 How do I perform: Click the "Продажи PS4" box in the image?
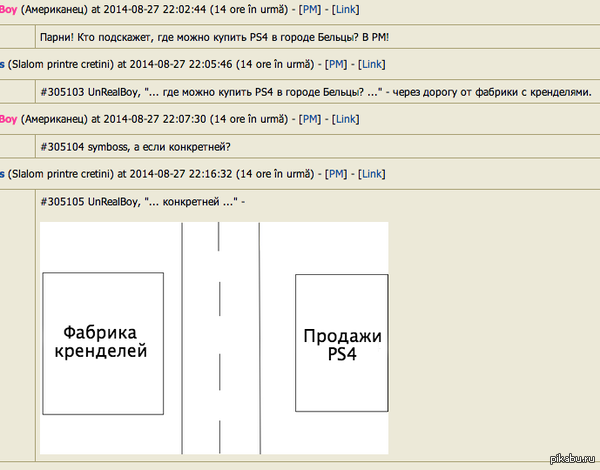[x=342, y=342]
